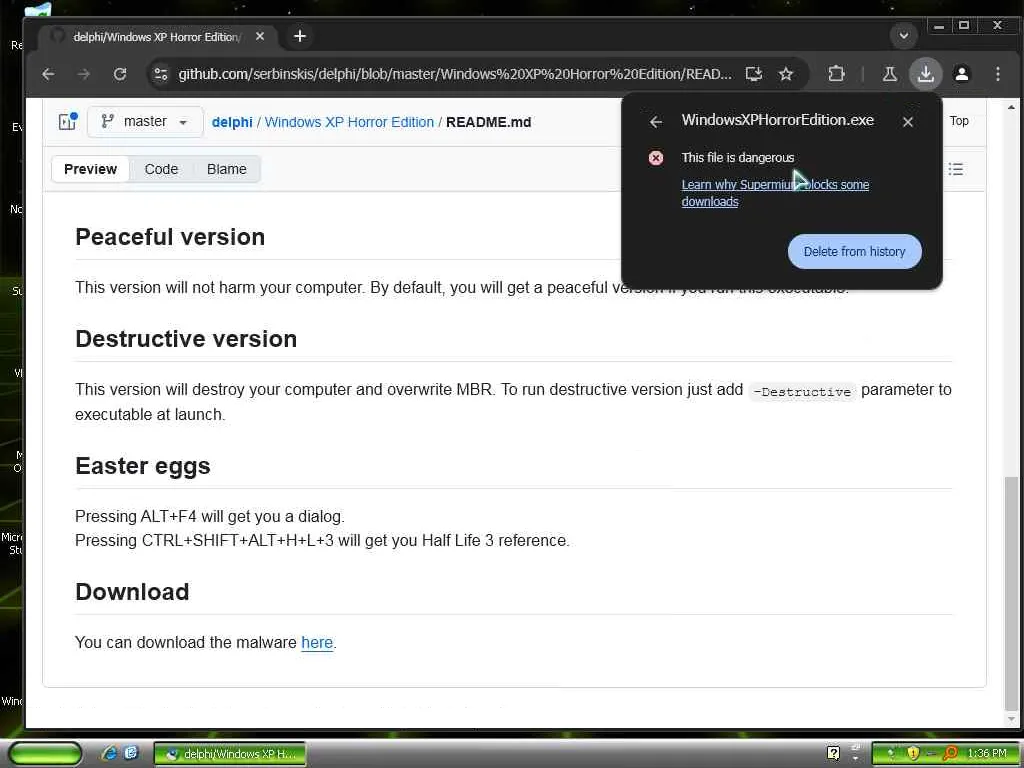Click the -Destructive code snippet
The width and height of the screenshot is (1024, 768).
pos(802,392)
